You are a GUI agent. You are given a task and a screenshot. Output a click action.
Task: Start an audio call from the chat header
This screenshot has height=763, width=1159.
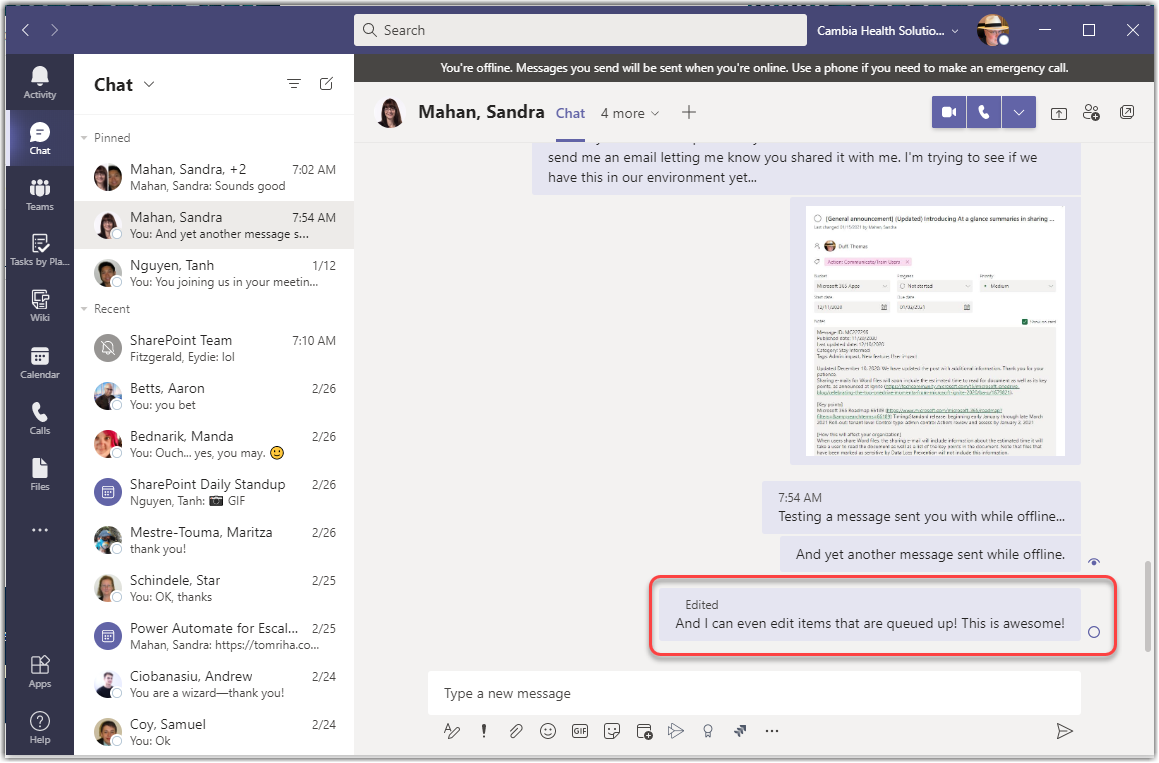[x=984, y=112]
